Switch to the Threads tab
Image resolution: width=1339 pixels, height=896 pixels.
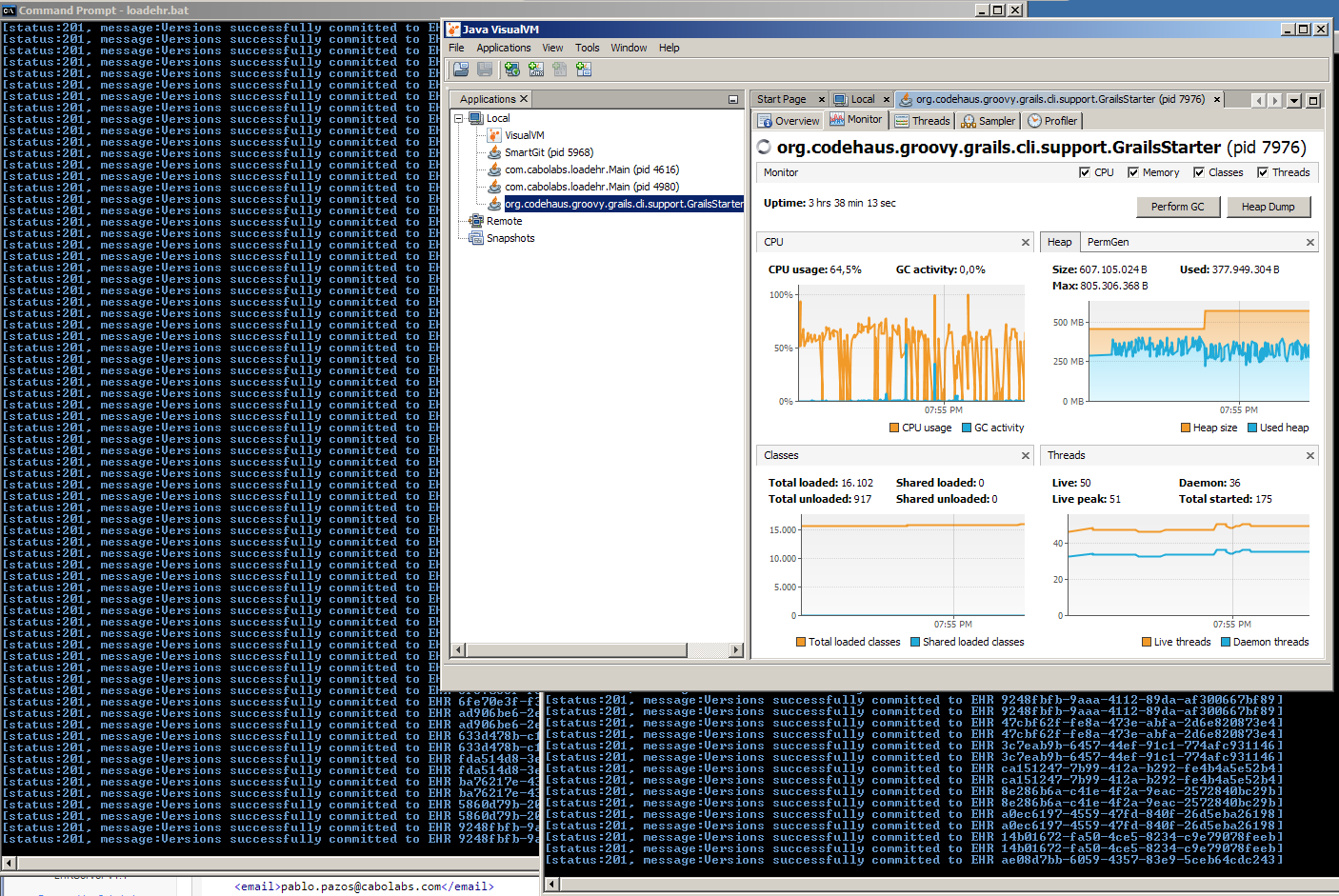pyautogui.click(x=922, y=121)
